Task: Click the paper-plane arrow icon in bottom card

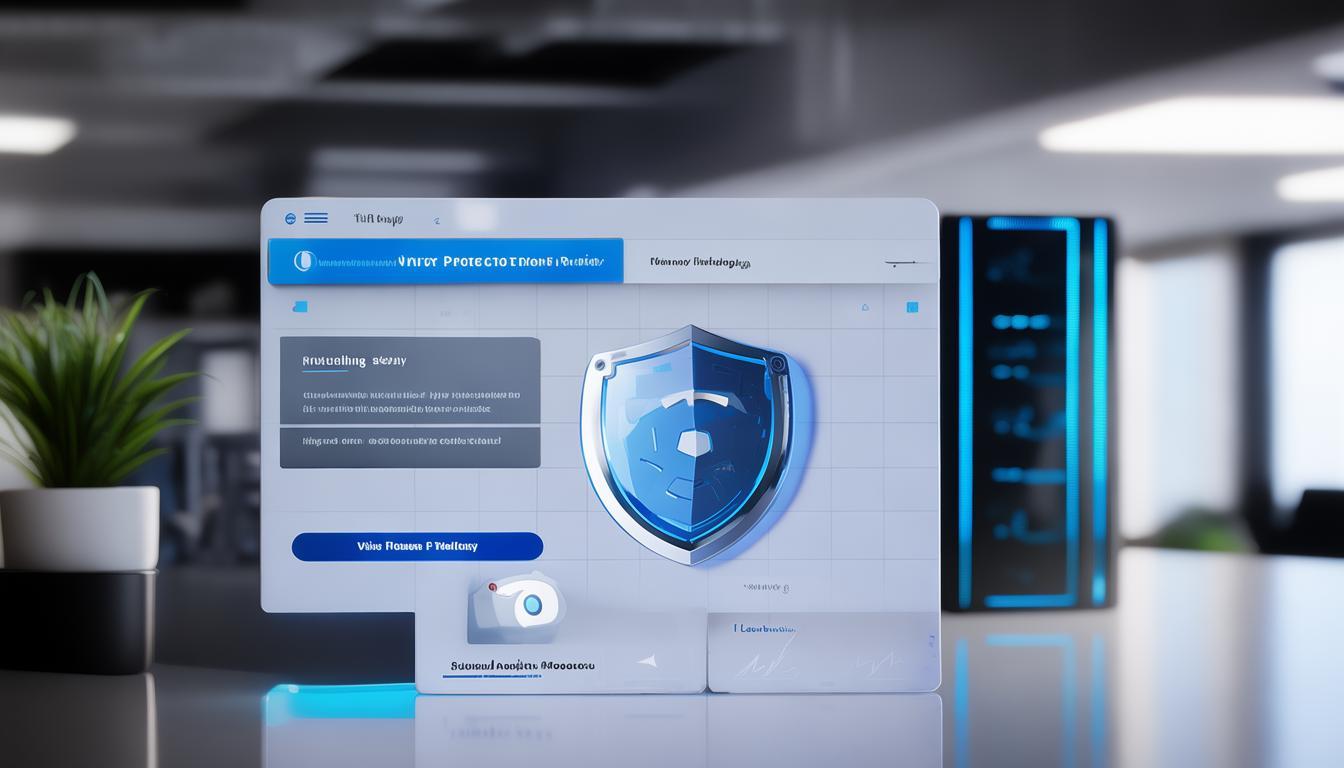Action: (647, 660)
